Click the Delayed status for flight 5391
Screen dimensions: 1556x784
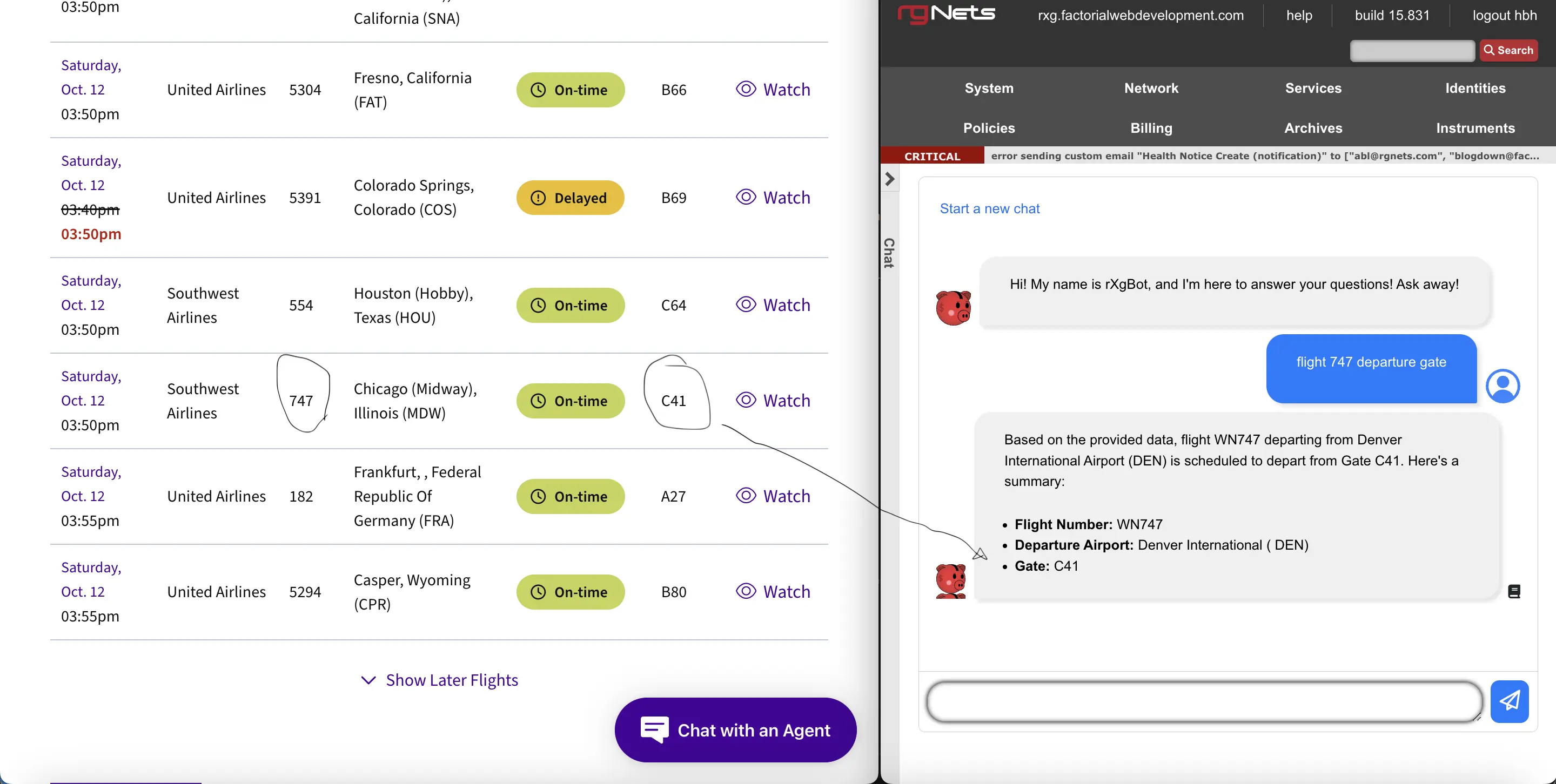569,198
